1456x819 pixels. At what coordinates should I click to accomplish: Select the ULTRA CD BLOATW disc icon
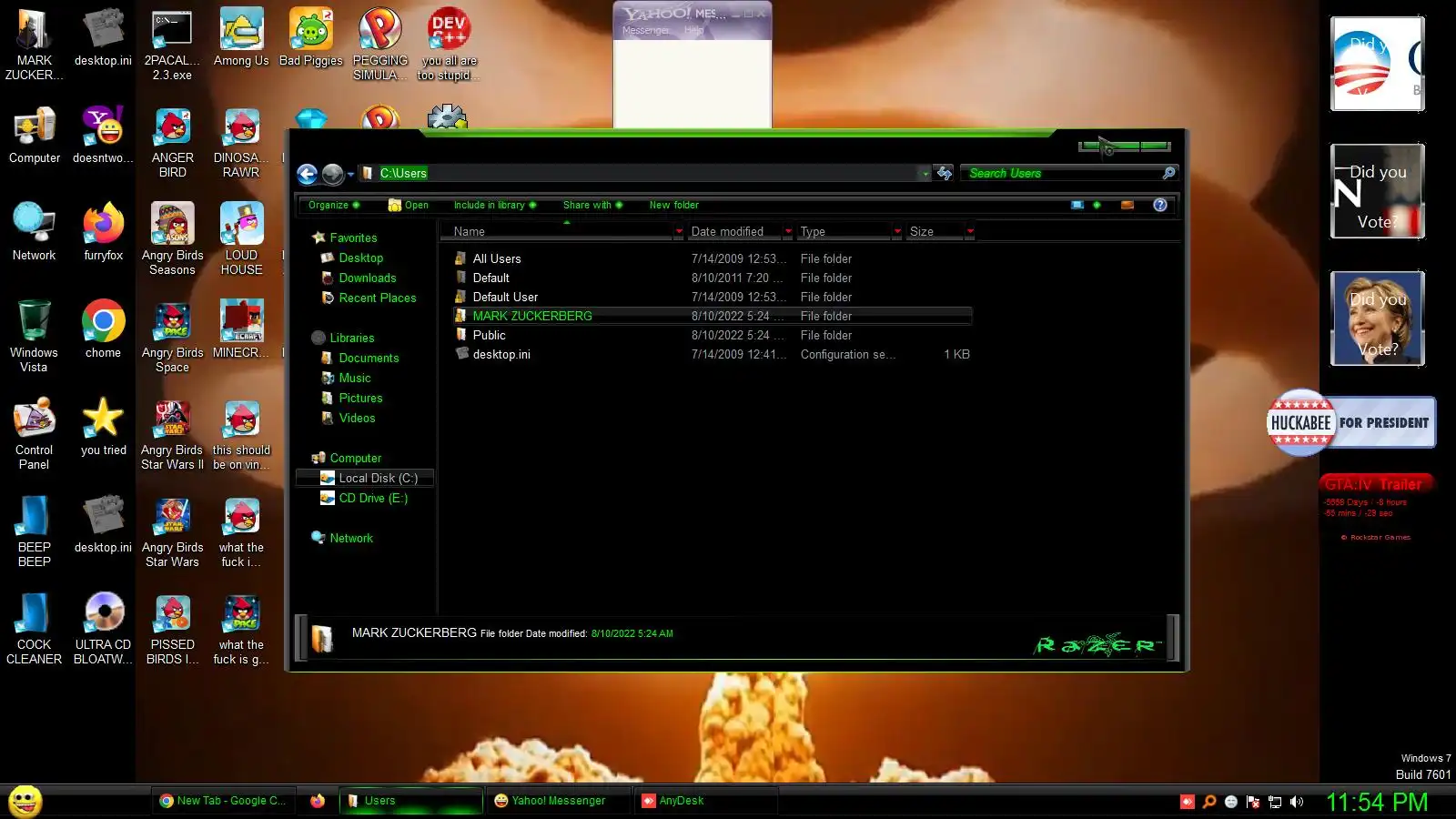pos(103,629)
